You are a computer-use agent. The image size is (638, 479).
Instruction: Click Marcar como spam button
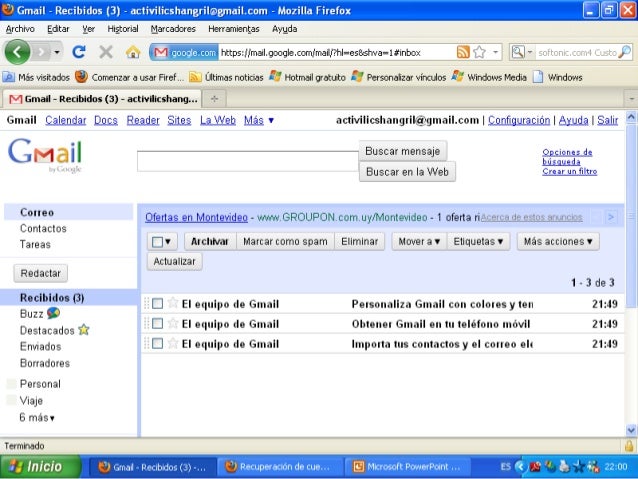[x=285, y=241]
